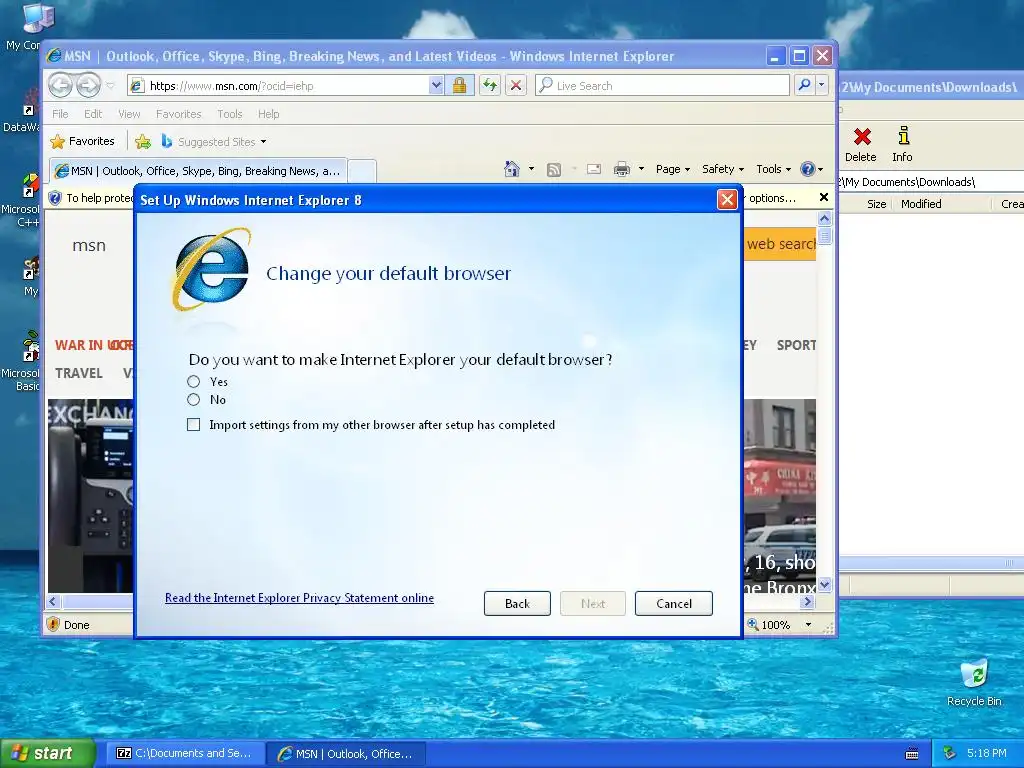Click the 7-Zip Downloads path field
The height and width of the screenshot is (768, 1024).
[931, 182]
